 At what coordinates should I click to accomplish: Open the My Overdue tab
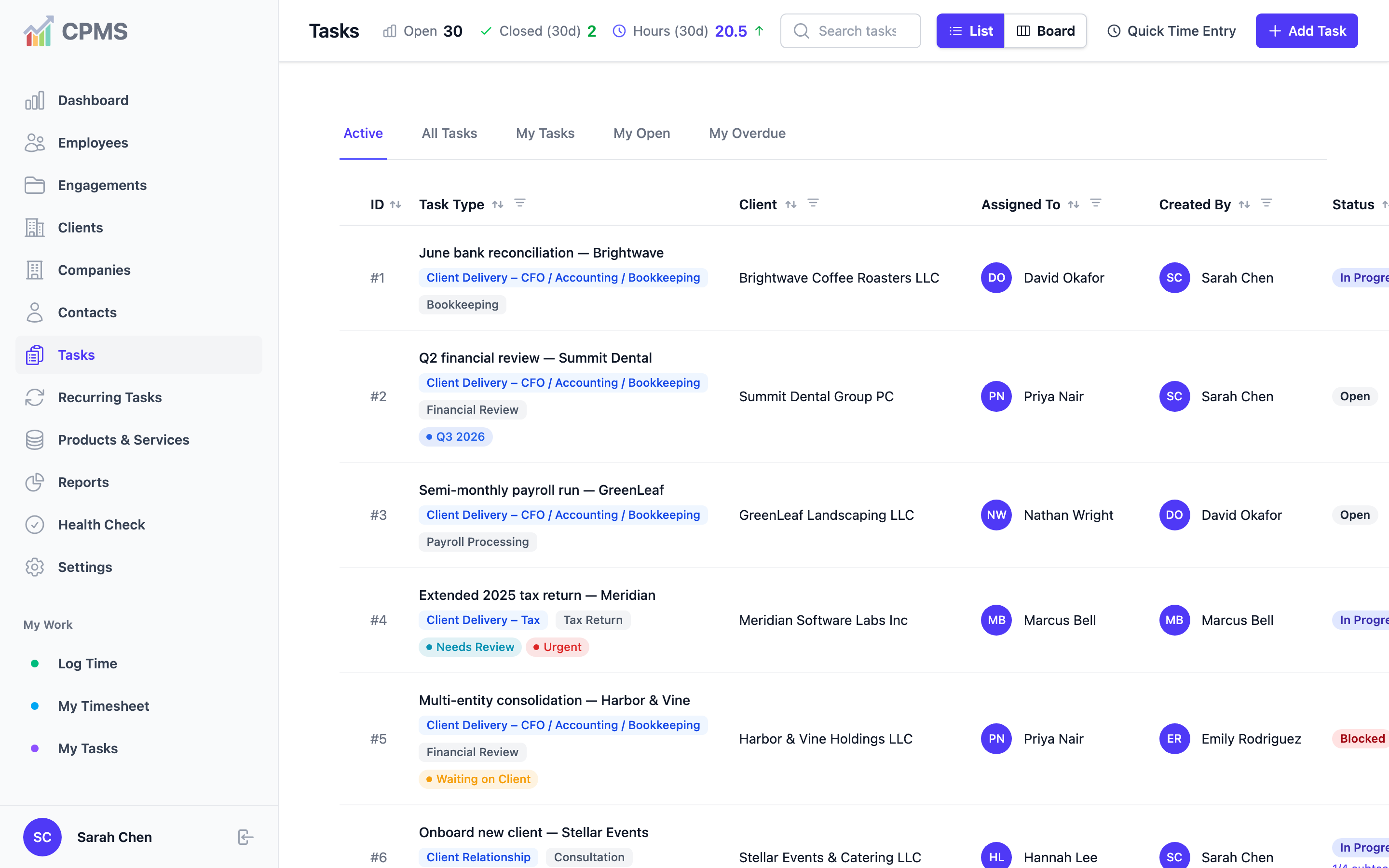747,134
